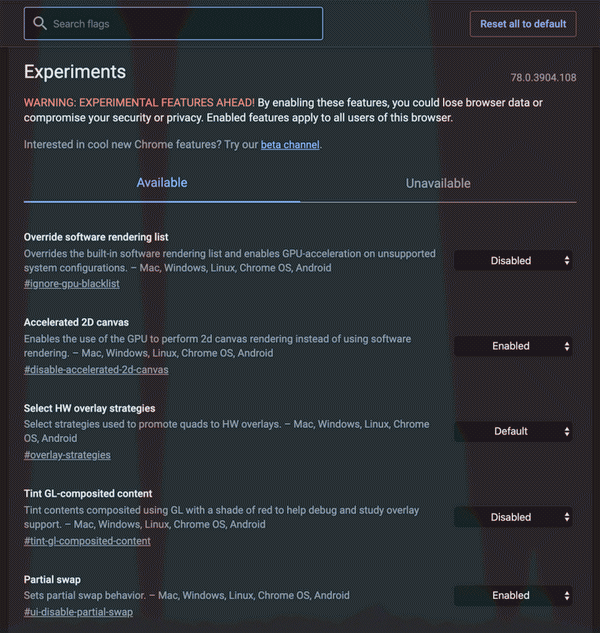Screen dimensions: 600x633
Task: Click the Accelerated 2D canvas title
Action: [76, 323]
